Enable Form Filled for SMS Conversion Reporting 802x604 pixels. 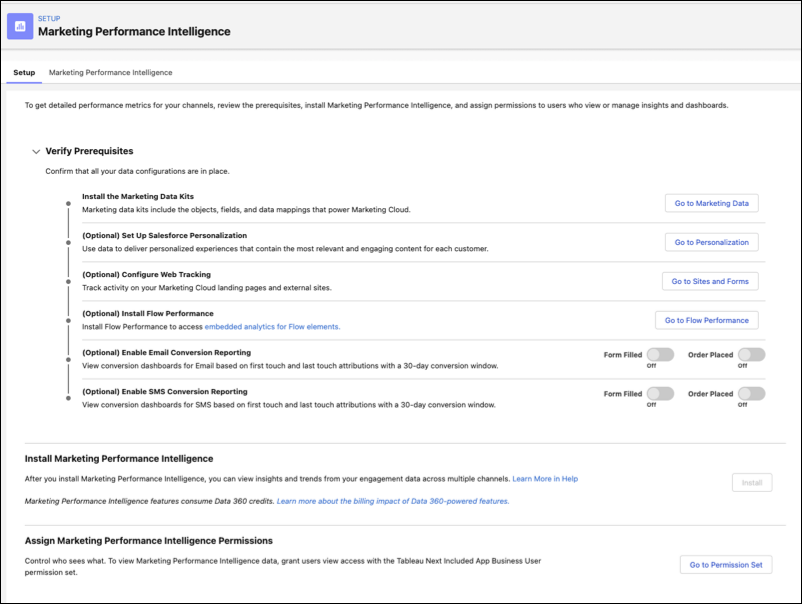pos(660,393)
